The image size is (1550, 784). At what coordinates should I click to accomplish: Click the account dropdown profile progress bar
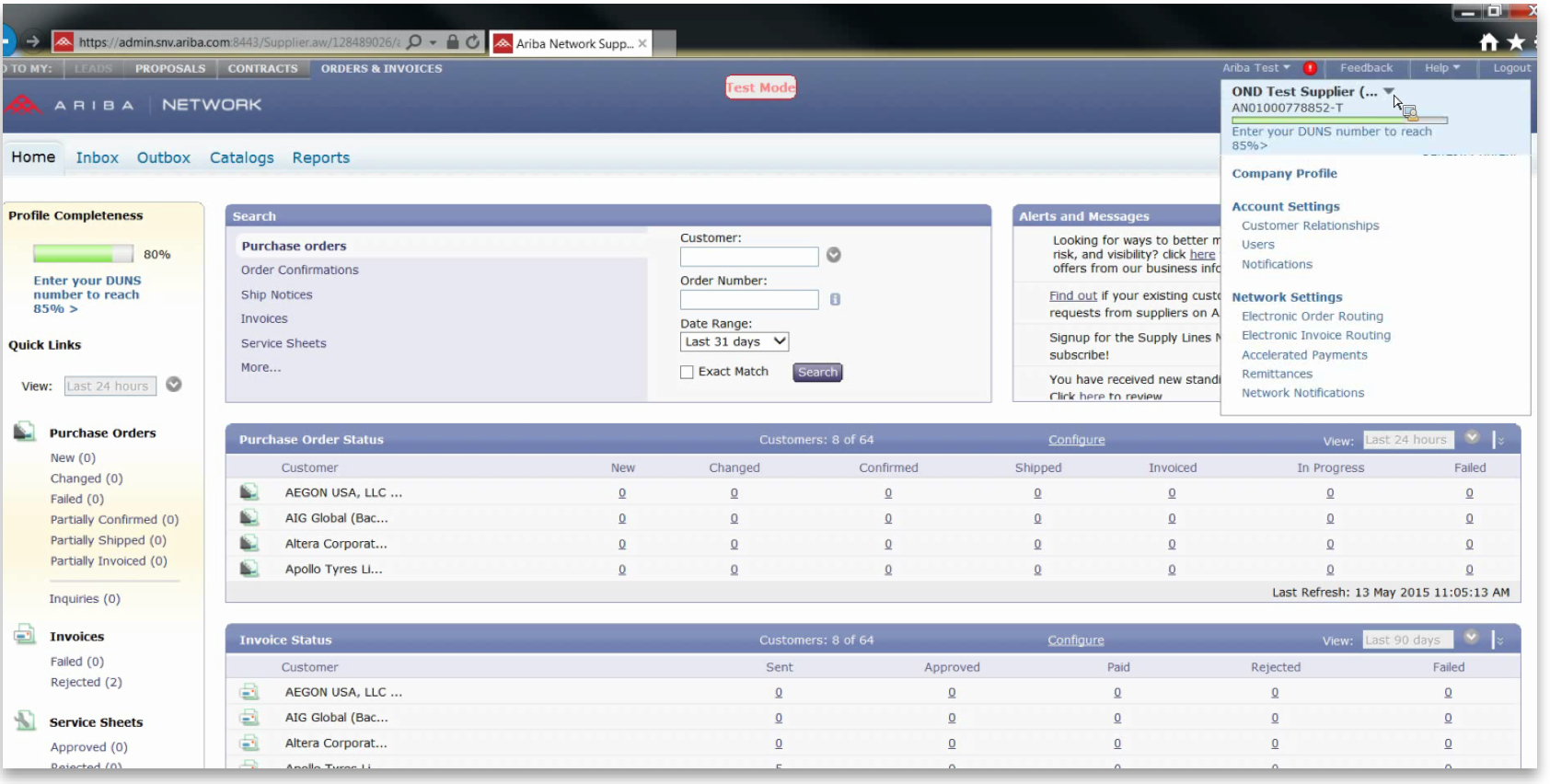pos(1339,120)
